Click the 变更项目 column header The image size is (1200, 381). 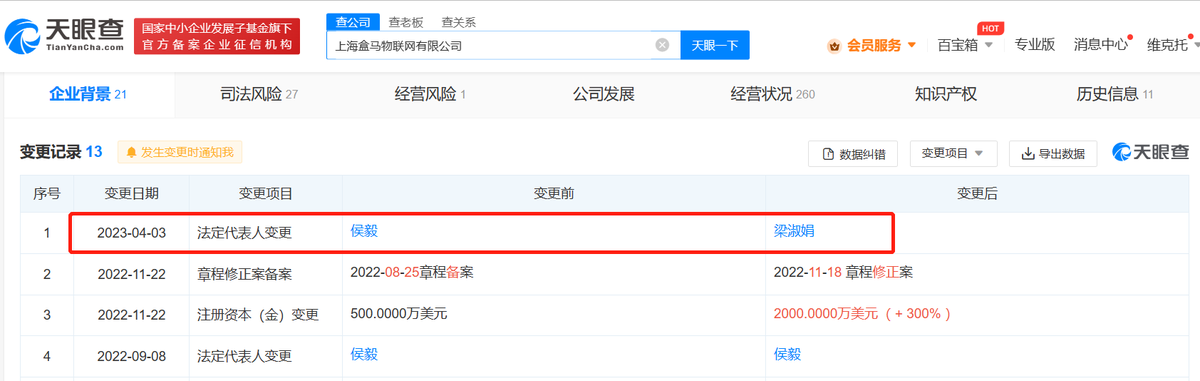[265, 194]
